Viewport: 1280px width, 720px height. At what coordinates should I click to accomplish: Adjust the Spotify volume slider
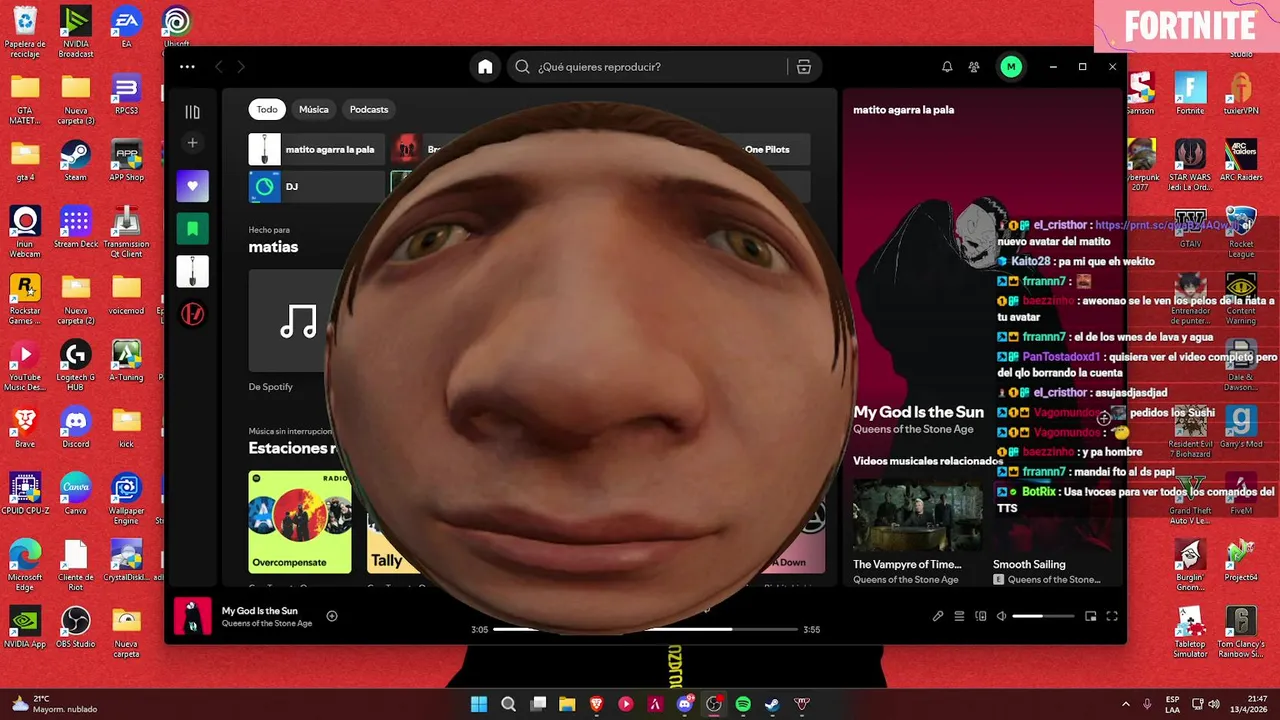coord(1043,616)
